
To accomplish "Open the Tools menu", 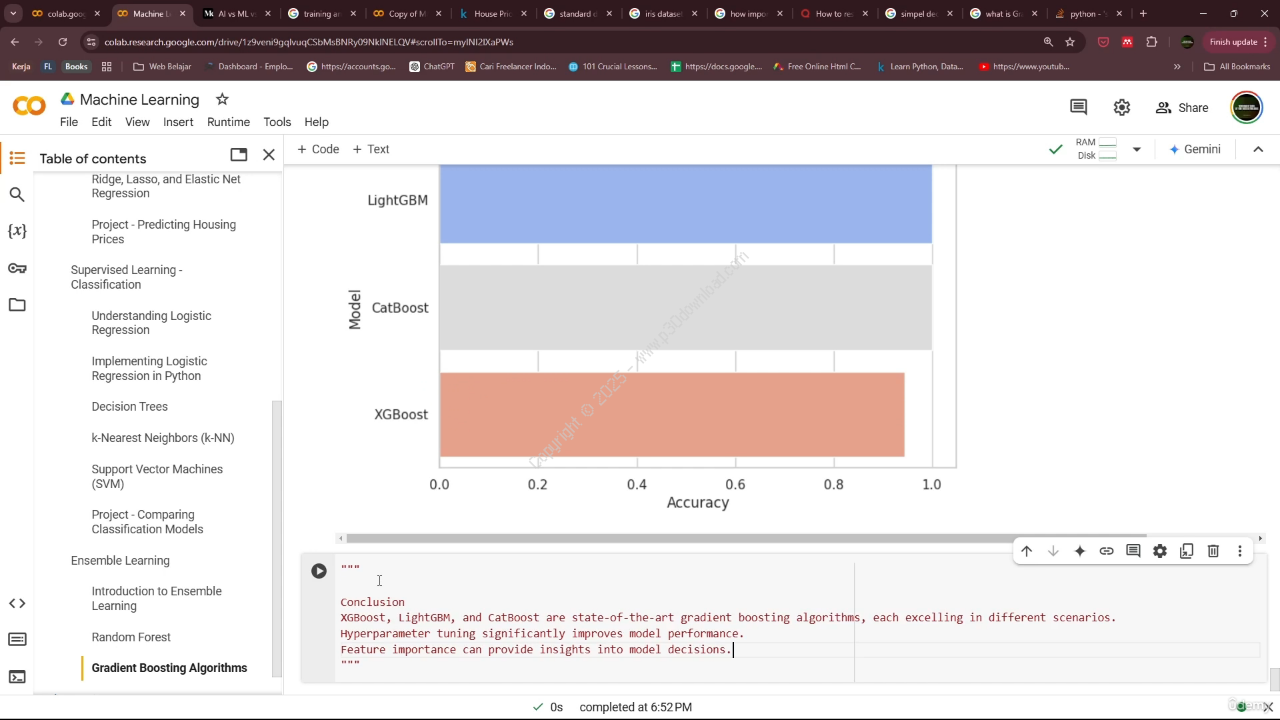I will [x=277, y=122].
